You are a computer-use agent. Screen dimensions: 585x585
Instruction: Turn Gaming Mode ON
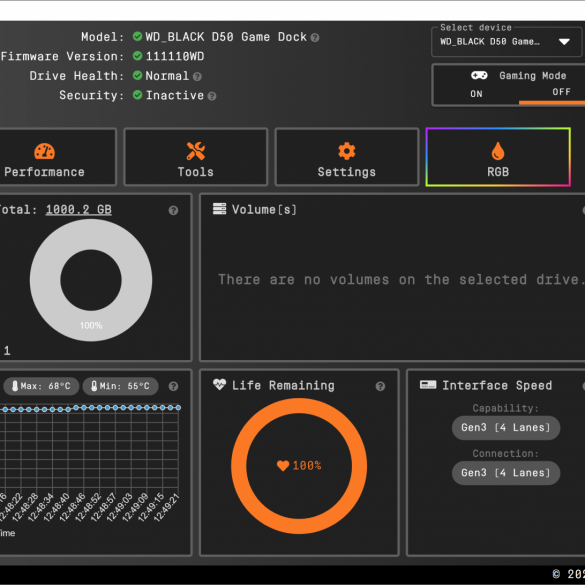pyautogui.click(x=476, y=94)
